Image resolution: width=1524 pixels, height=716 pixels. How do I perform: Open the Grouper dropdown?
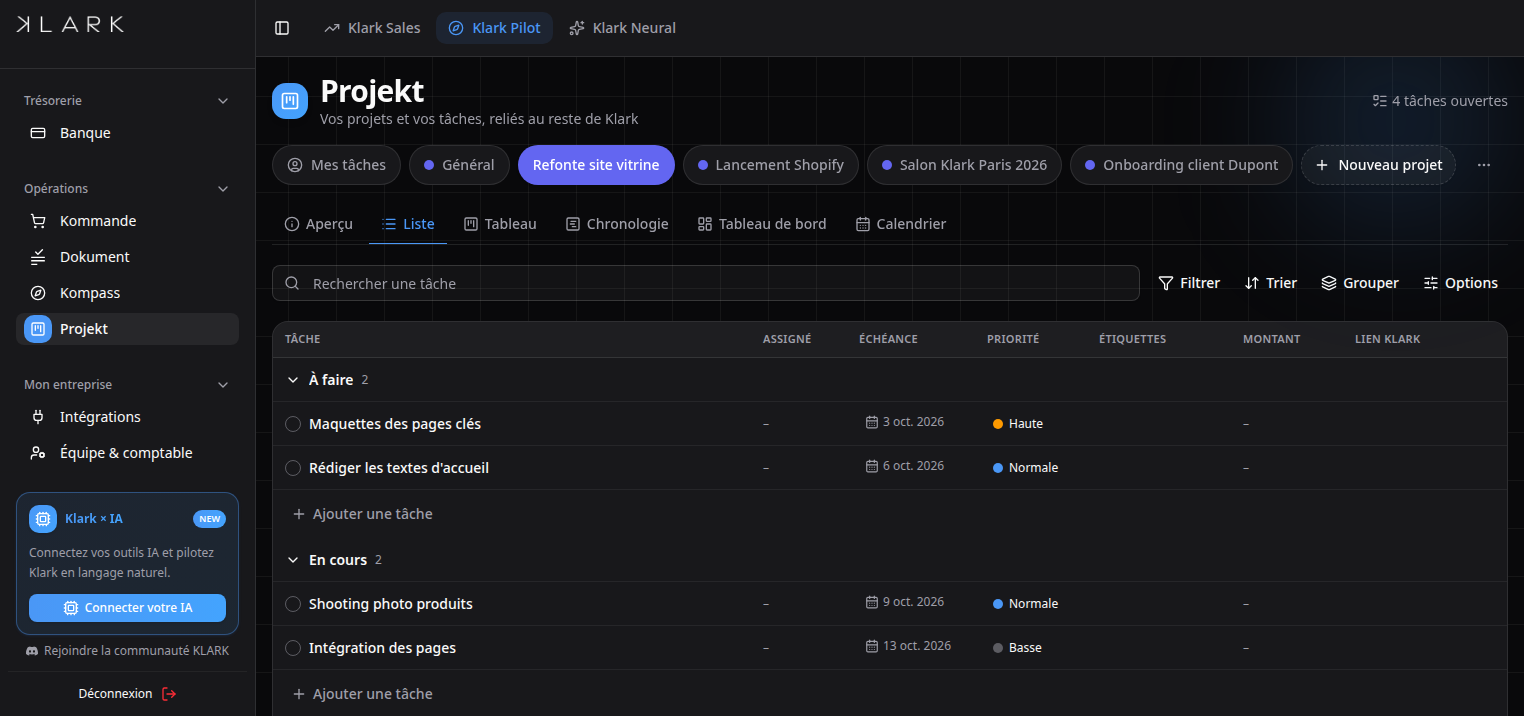(x=1360, y=283)
